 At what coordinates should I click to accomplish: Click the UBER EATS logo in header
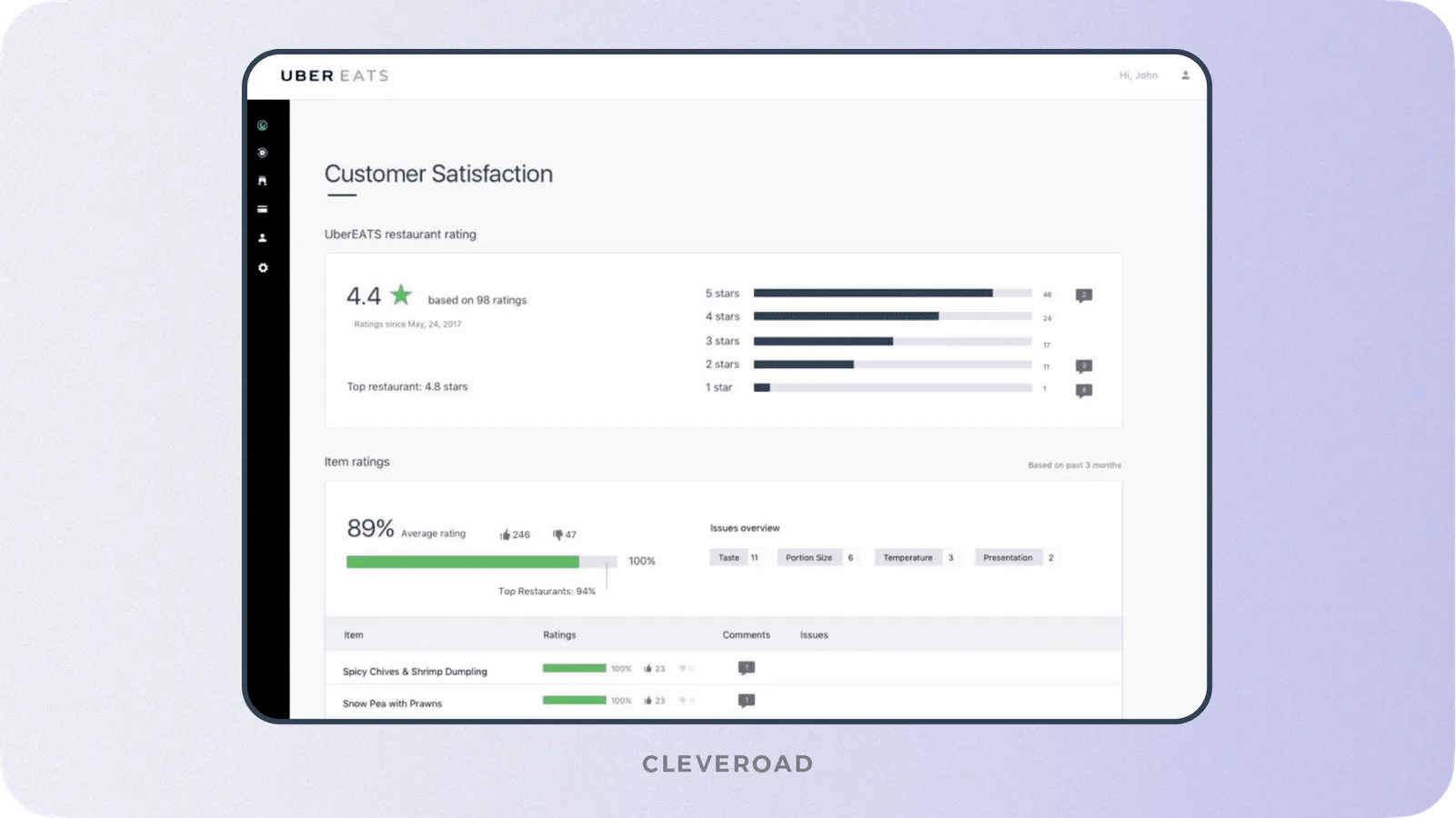coord(334,75)
